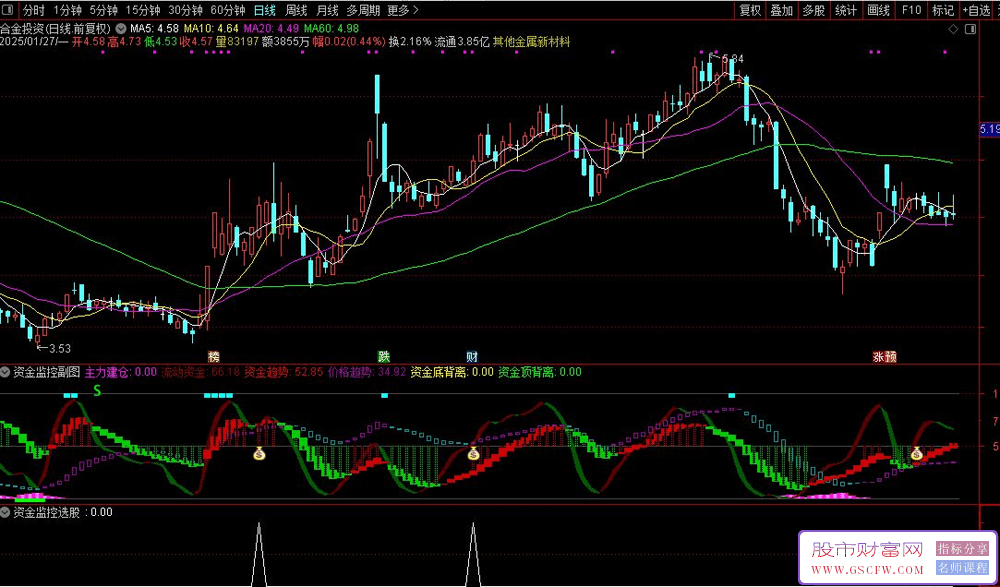The height and width of the screenshot is (587, 1000).
Task: Click the 其他金属新材料 sector link
Action: [x=531, y=41]
